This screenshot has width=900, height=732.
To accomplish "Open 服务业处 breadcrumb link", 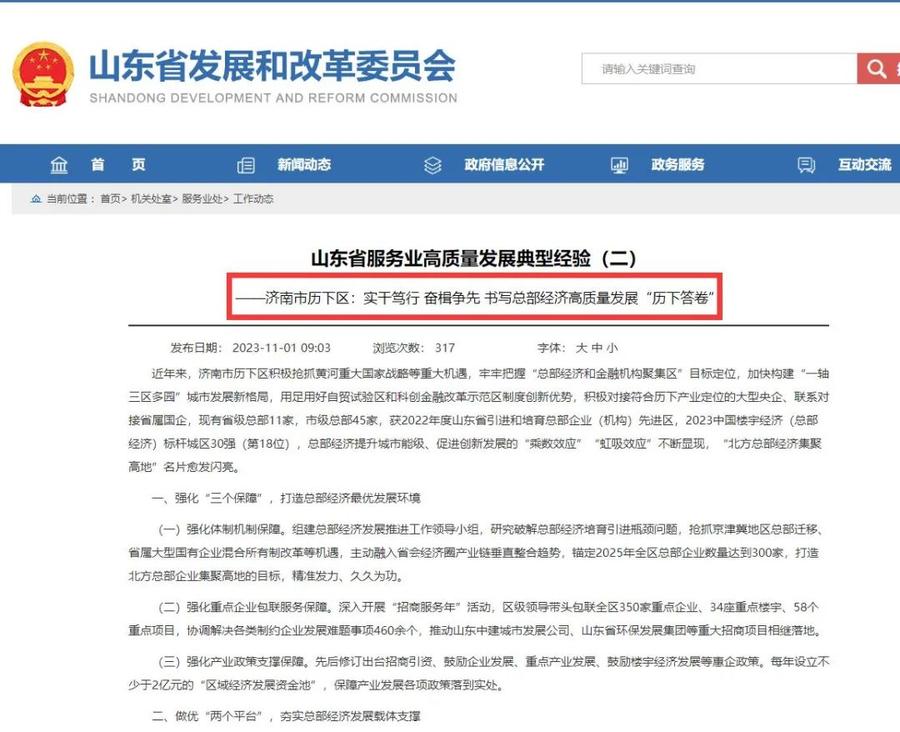I will [201, 199].
